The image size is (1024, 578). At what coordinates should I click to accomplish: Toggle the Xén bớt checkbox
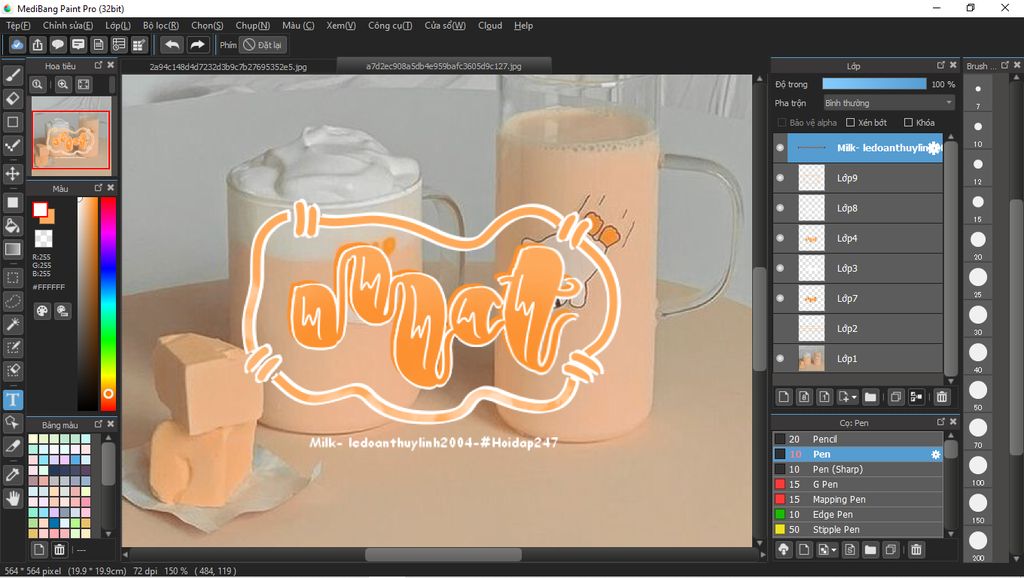pyautogui.click(x=850, y=122)
